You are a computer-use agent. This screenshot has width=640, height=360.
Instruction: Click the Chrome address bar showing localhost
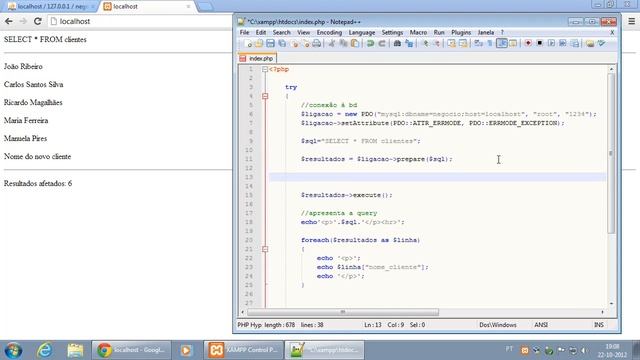tap(139, 21)
